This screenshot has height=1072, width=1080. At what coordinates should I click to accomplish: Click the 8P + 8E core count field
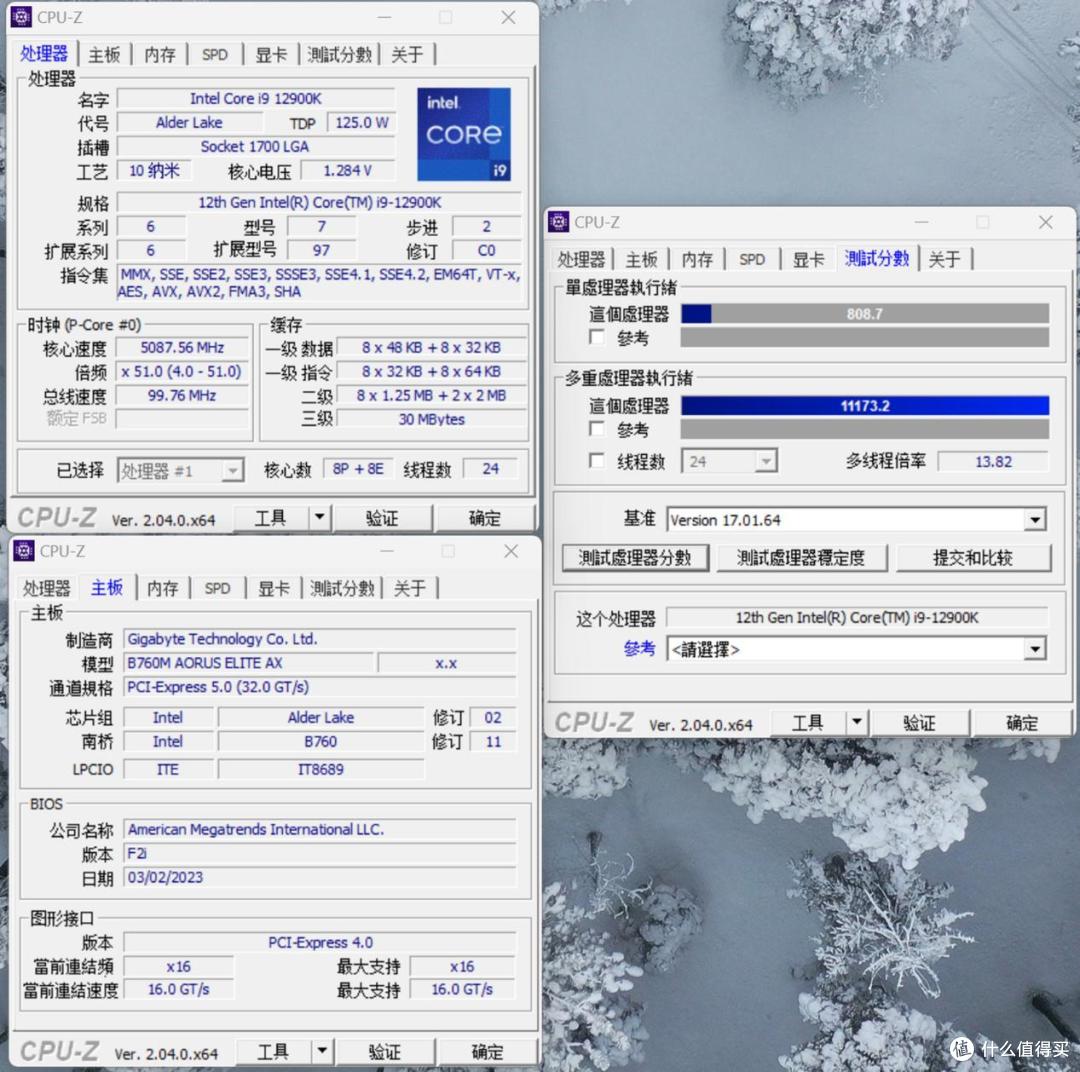click(x=357, y=468)
